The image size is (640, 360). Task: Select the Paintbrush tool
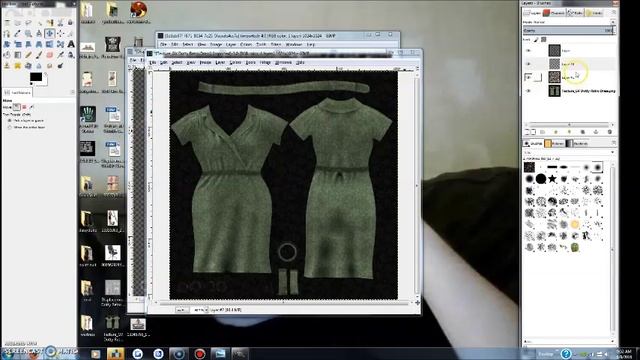click(39, 55)
